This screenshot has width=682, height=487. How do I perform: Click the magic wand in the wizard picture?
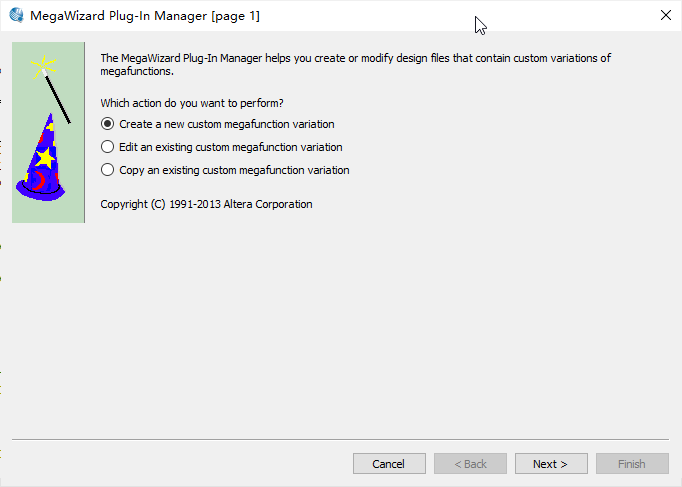(60, 97)
